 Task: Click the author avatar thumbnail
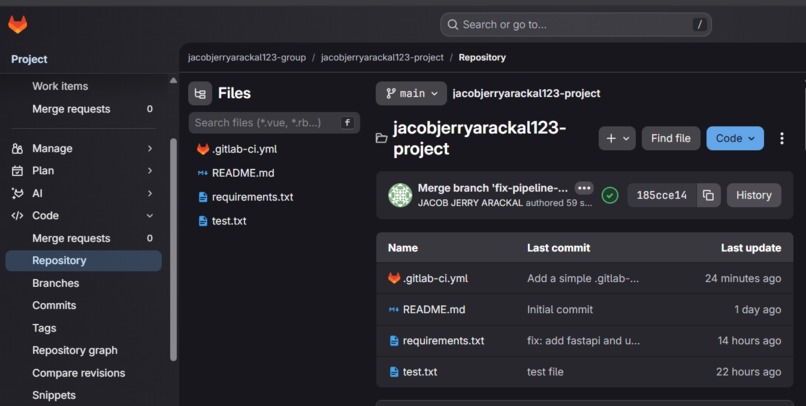point(400,195)
